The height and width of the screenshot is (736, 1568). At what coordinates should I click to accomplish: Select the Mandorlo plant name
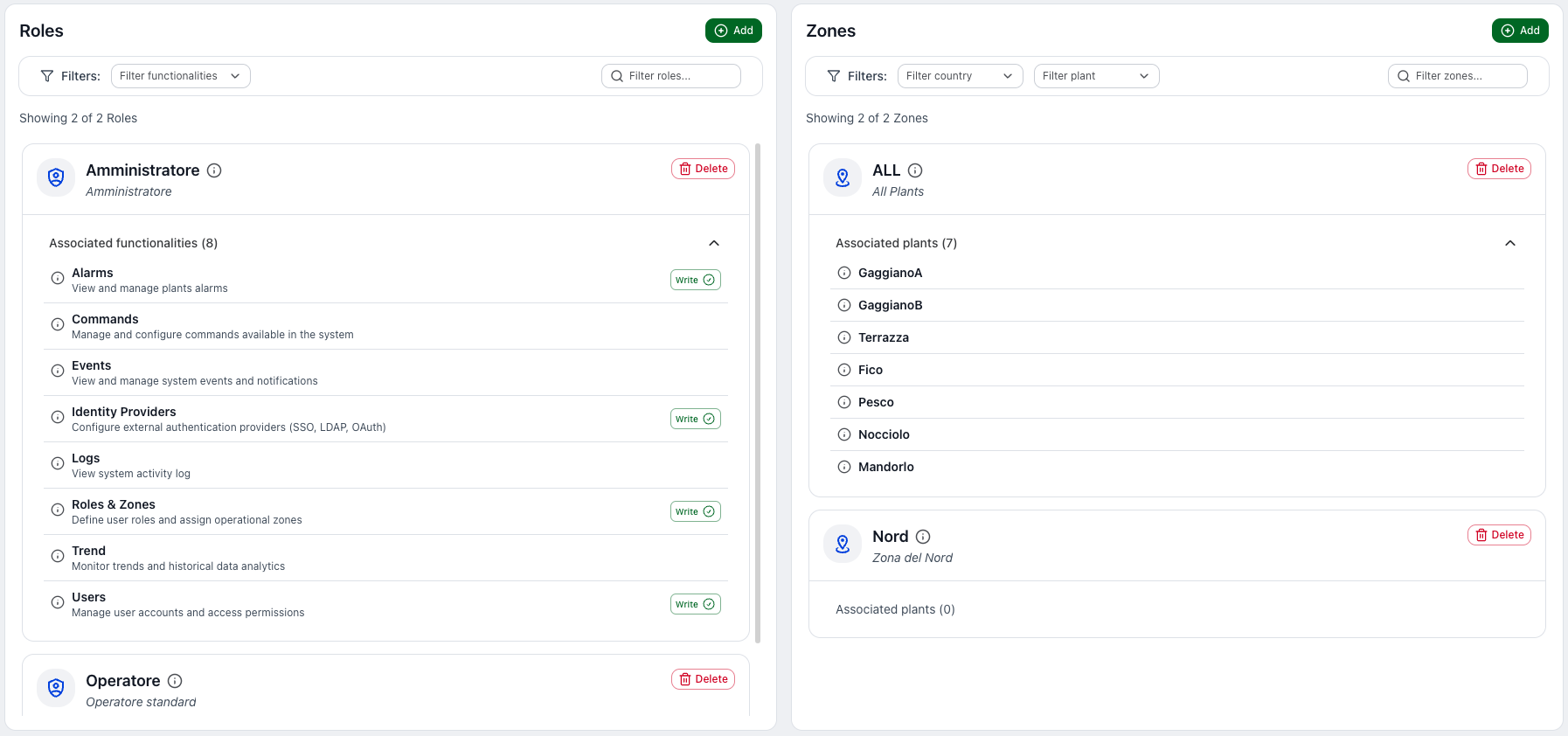click(886, 467)
